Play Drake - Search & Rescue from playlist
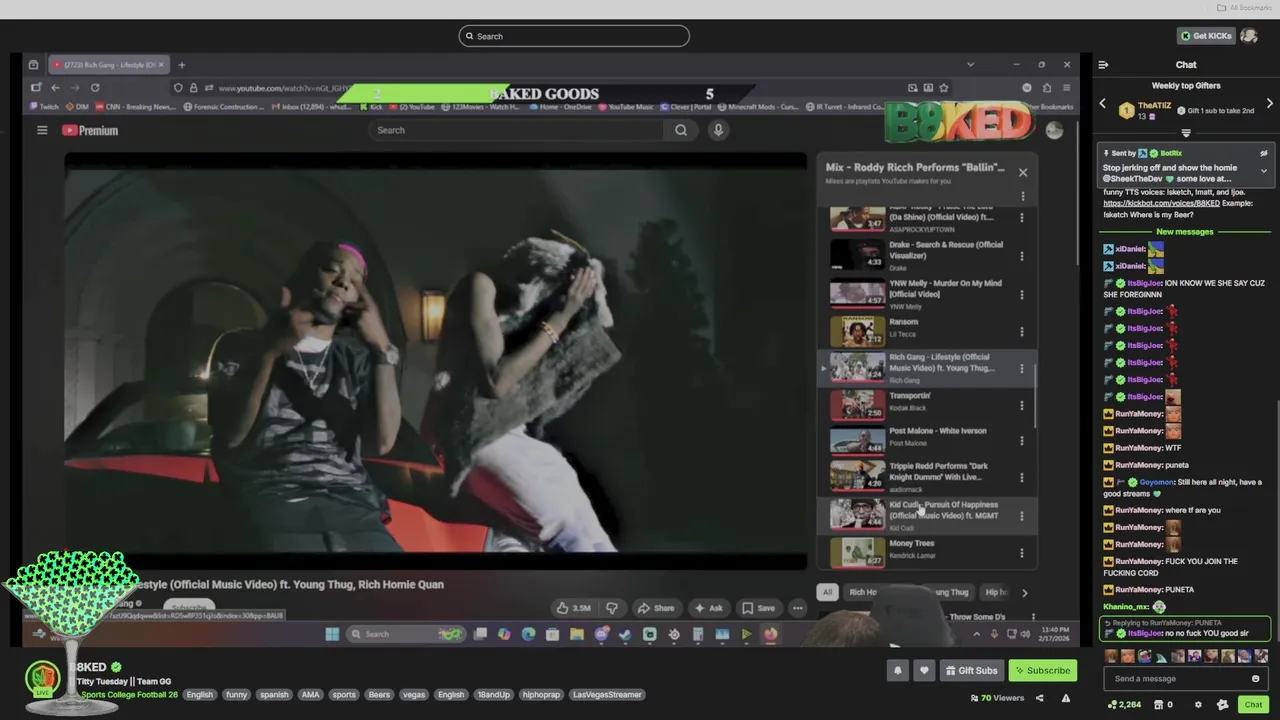 (925, 255)
